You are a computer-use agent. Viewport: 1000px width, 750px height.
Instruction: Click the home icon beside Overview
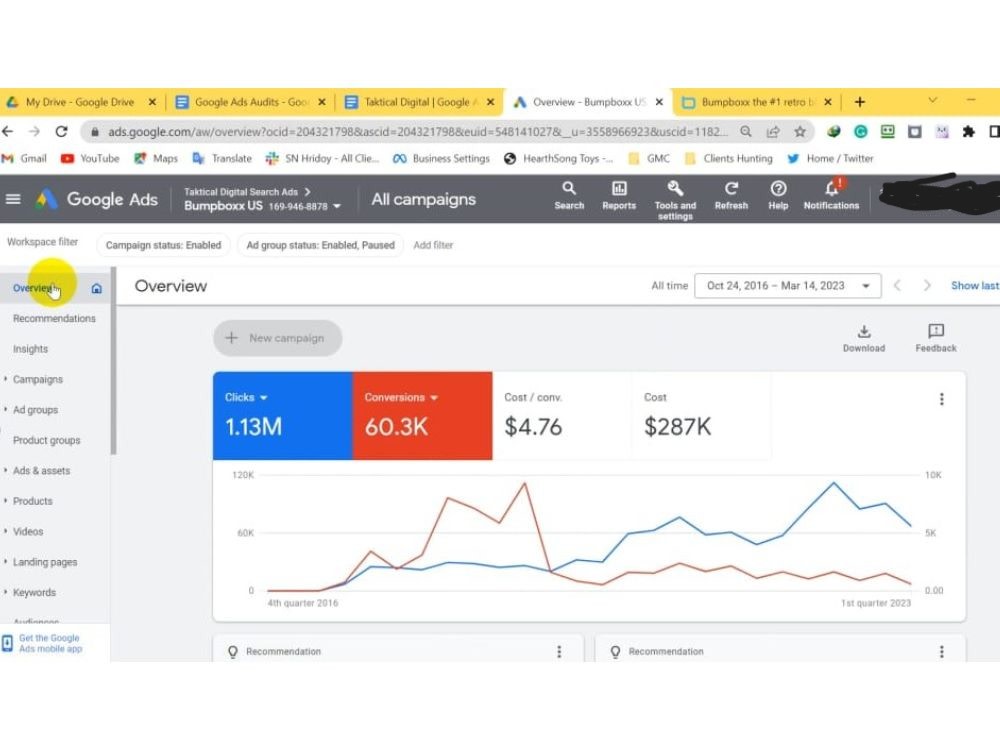[96, 288]
